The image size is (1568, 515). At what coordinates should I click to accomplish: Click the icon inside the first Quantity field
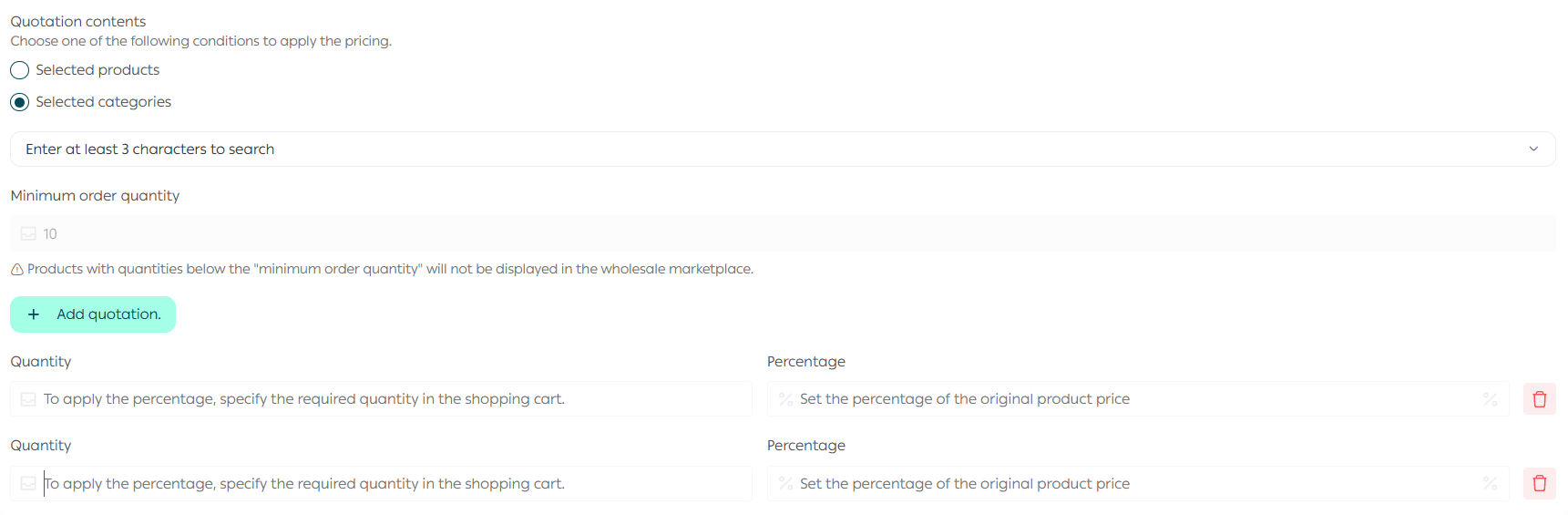(x=28, y=399)
